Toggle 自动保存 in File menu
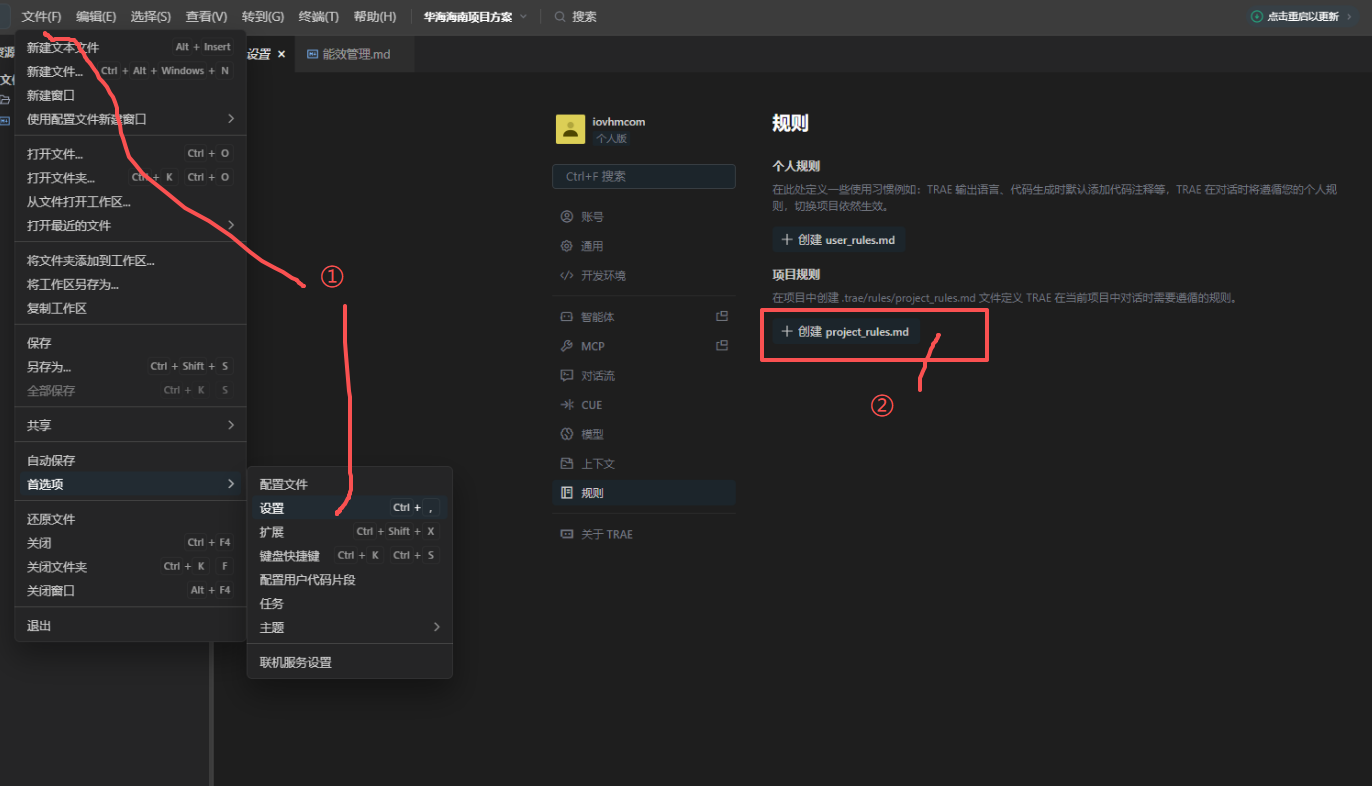Image resolution: width=1372 pixels, height=786 pixels. [x=51, y=461]
